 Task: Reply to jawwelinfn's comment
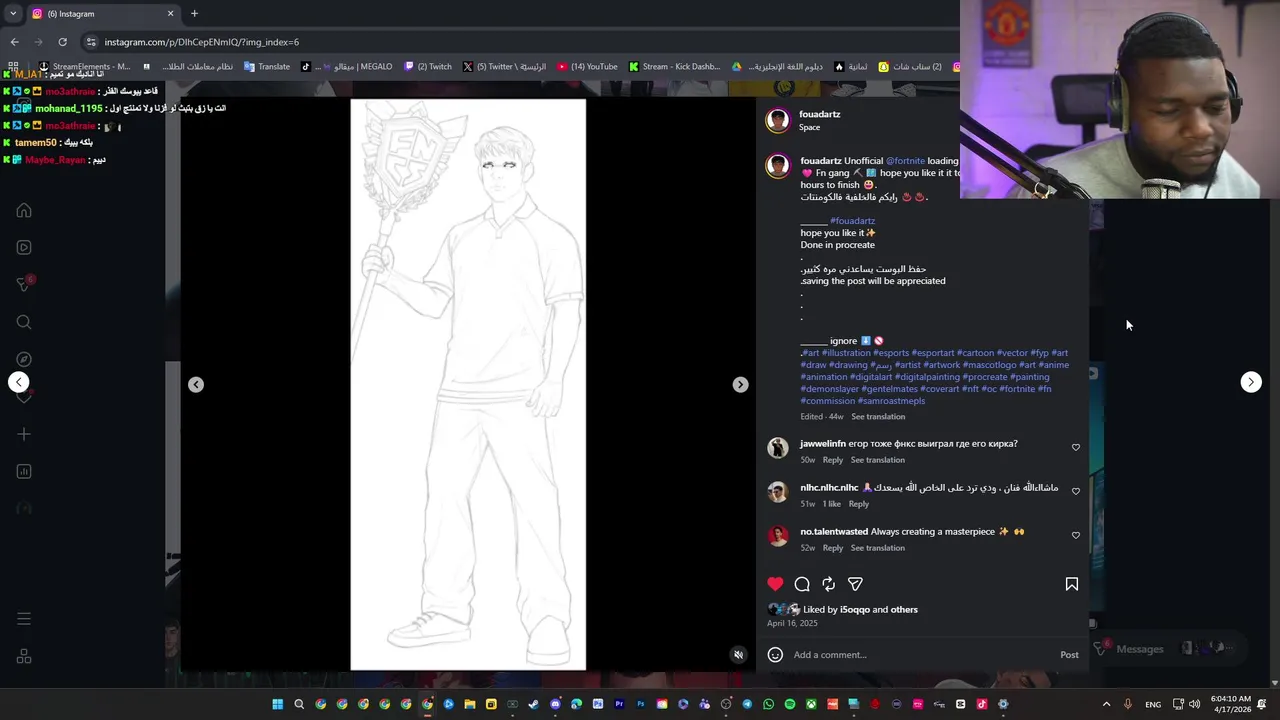[833, 460]
